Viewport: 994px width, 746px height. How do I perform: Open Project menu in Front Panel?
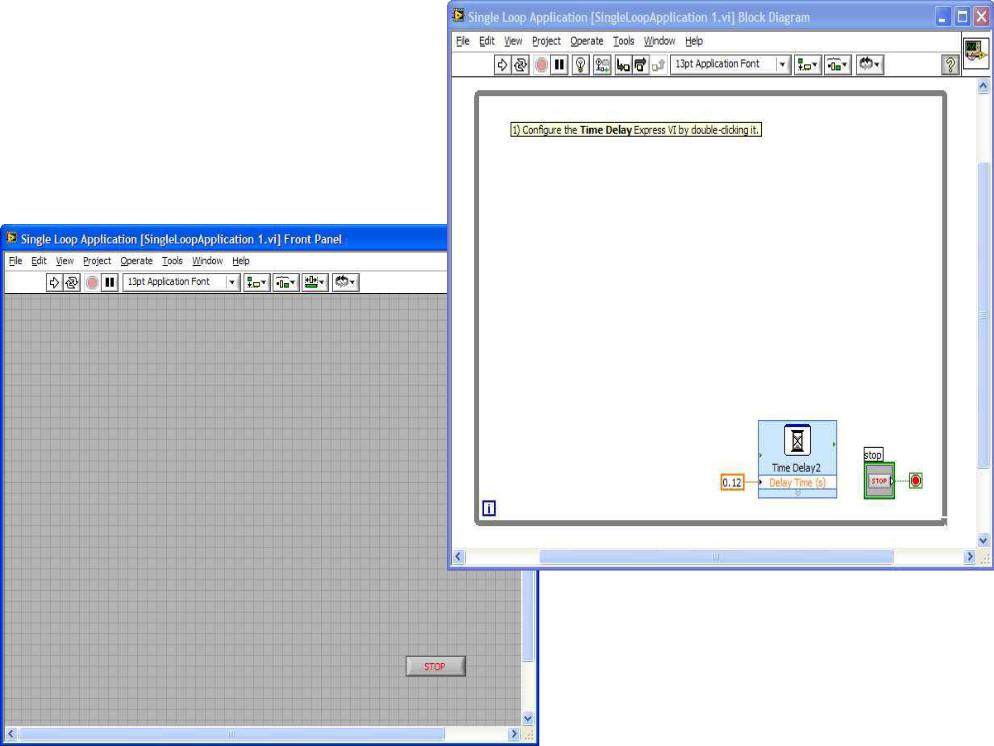point(97,261)
